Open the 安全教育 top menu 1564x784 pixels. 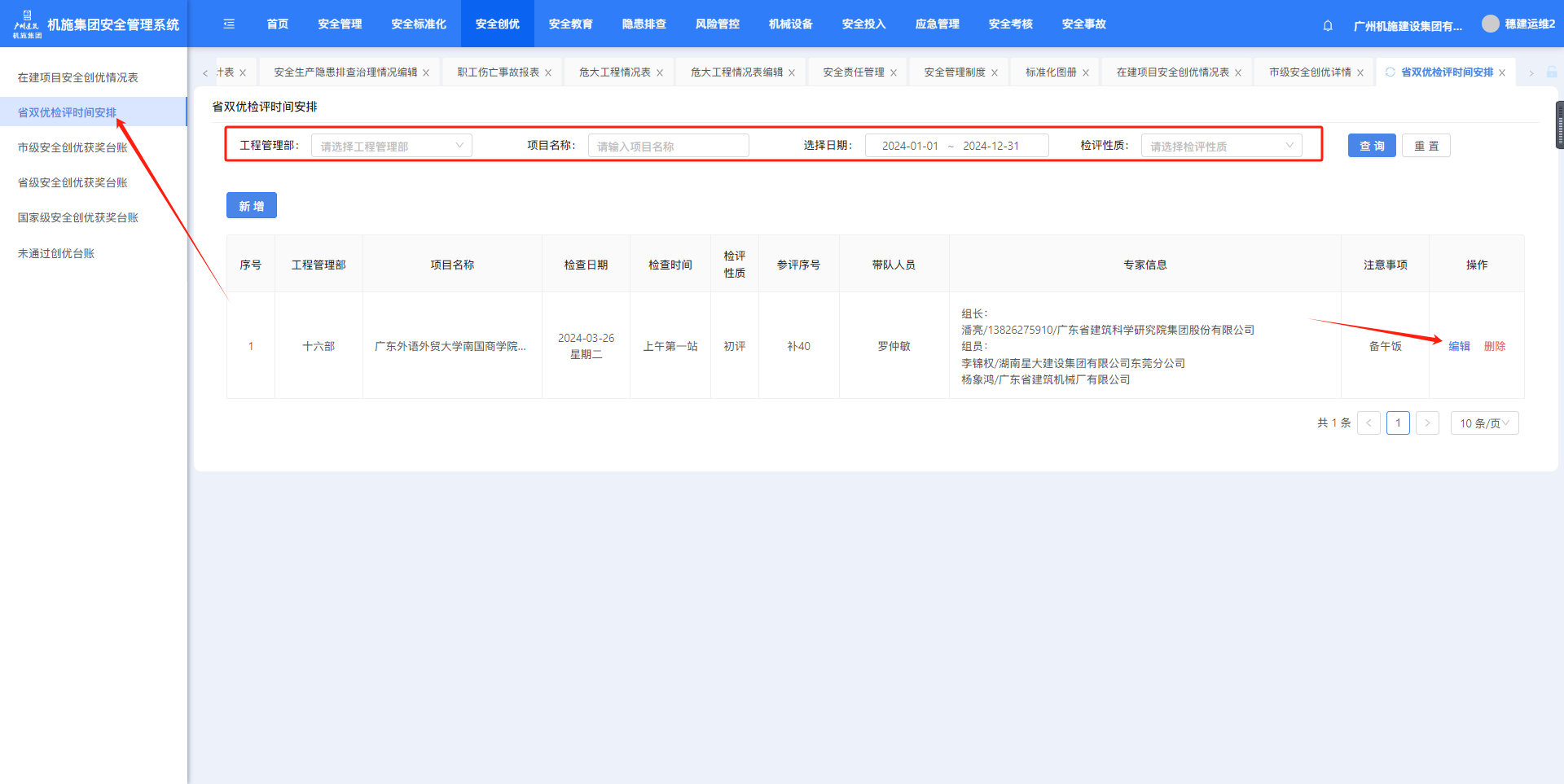click(570, 24)
